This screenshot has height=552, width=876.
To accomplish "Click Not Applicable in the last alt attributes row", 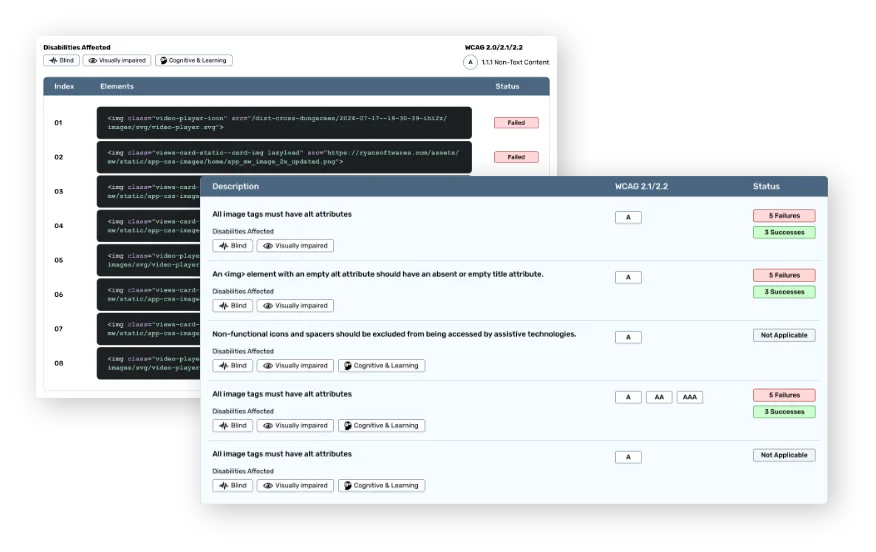I will coord(784,455).
